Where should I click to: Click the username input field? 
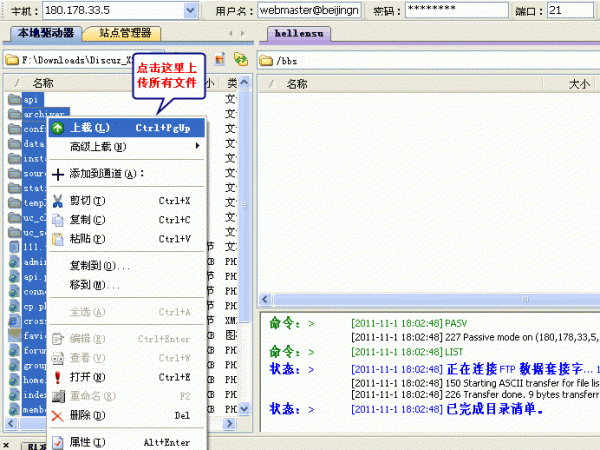point(309,11)
